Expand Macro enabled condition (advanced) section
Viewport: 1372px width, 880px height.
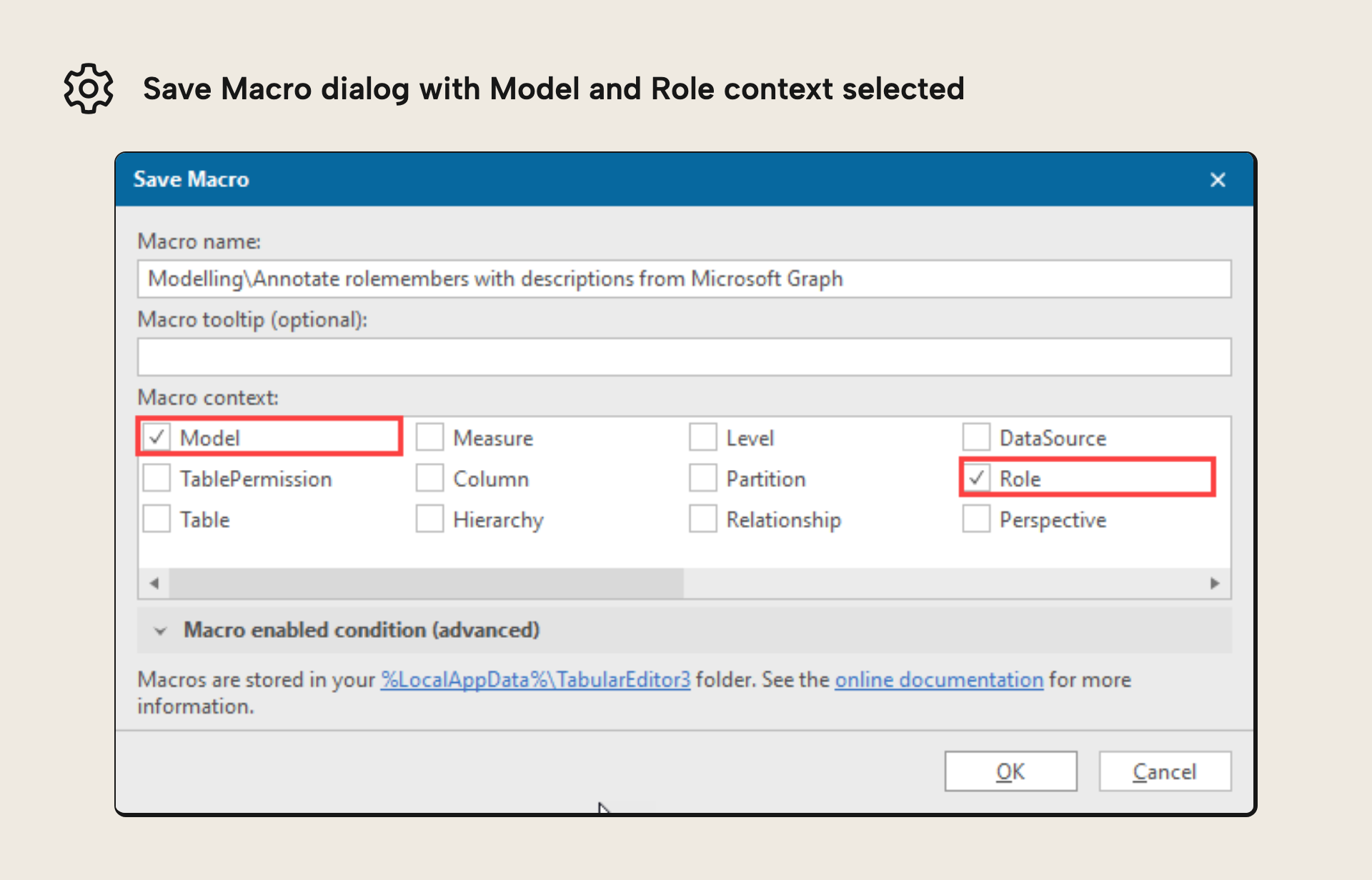pos(684,630)
